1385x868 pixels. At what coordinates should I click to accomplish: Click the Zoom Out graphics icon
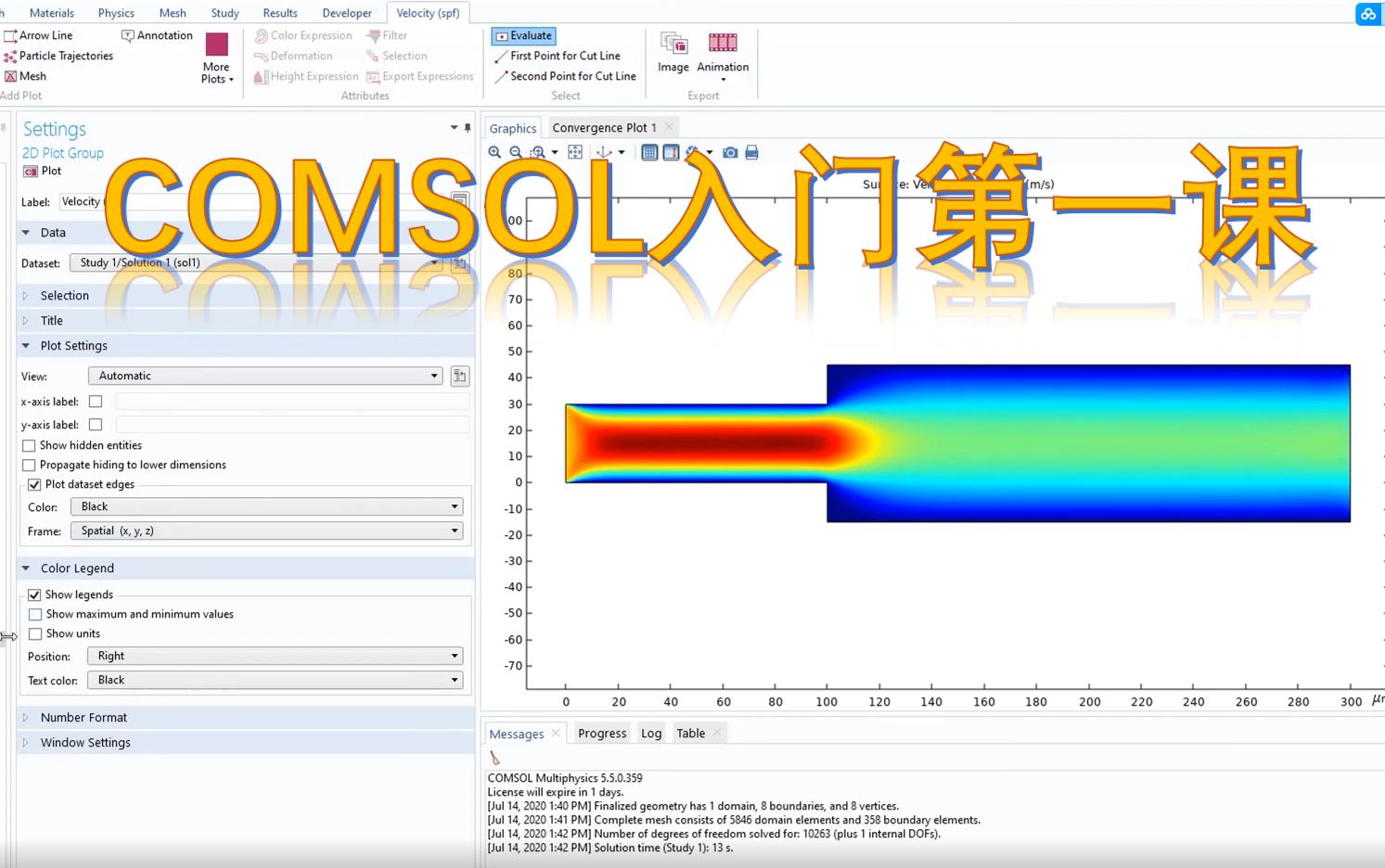(x=516, y=152)
